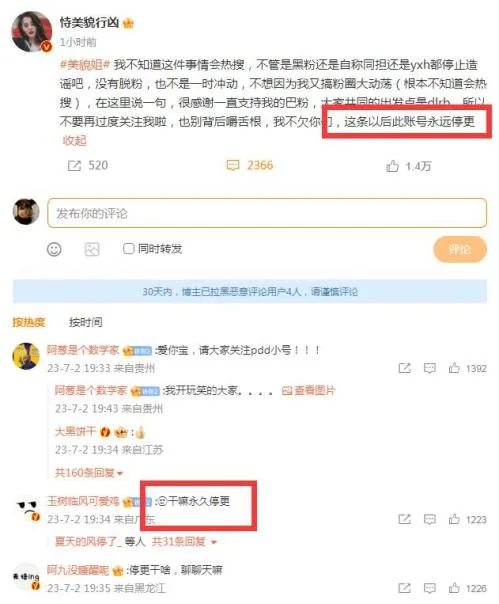Open the 查看图片 link
This screenshot has width=499, height=604.
(308, 391)
